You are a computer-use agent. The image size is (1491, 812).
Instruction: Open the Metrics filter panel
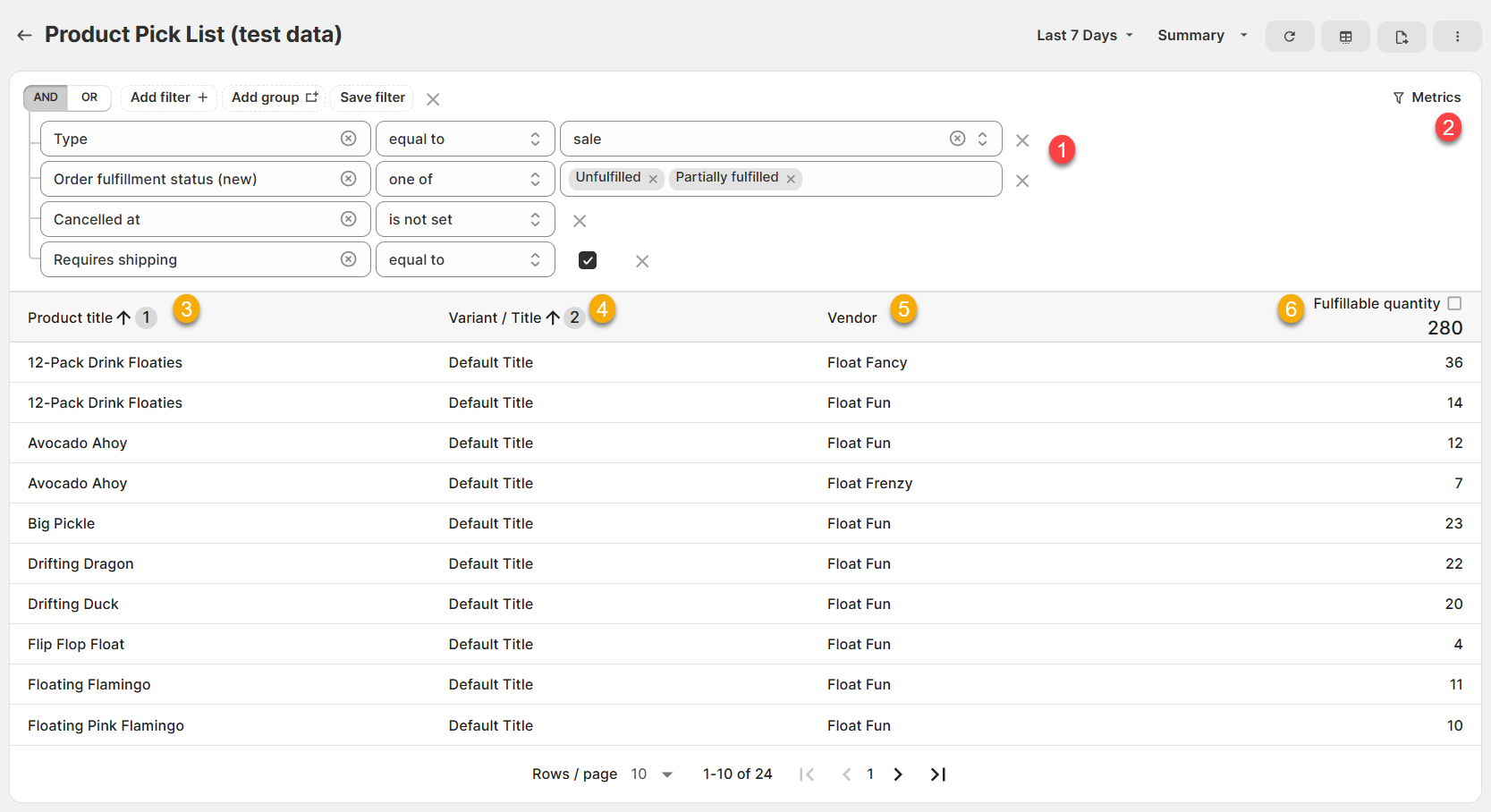[x=1427, y=97]
